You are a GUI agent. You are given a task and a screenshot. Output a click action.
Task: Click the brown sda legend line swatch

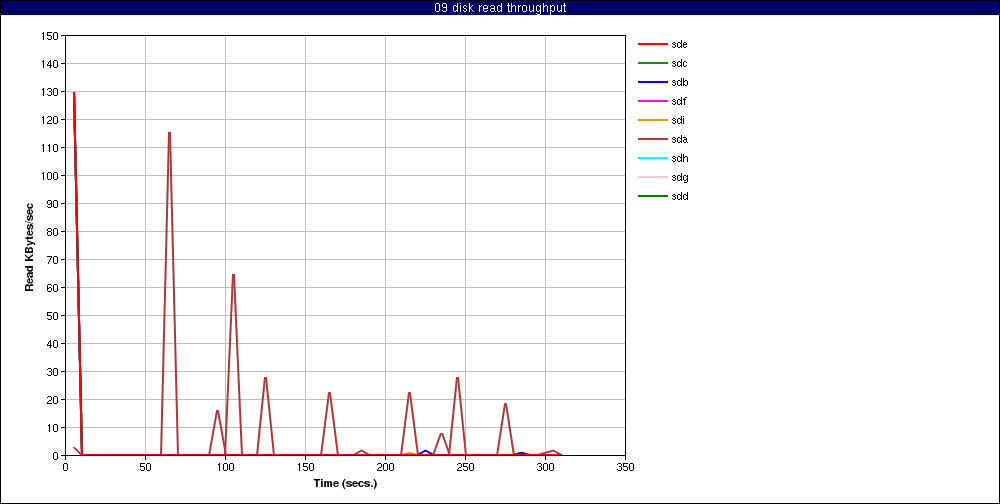(x=652, y=139)
